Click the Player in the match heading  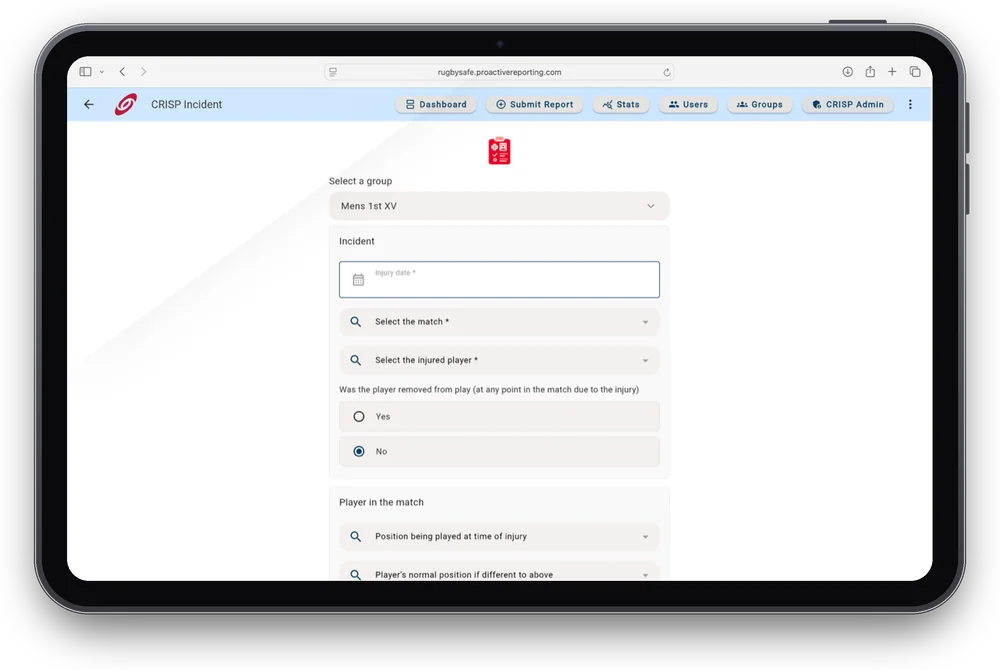click(381, 502)
